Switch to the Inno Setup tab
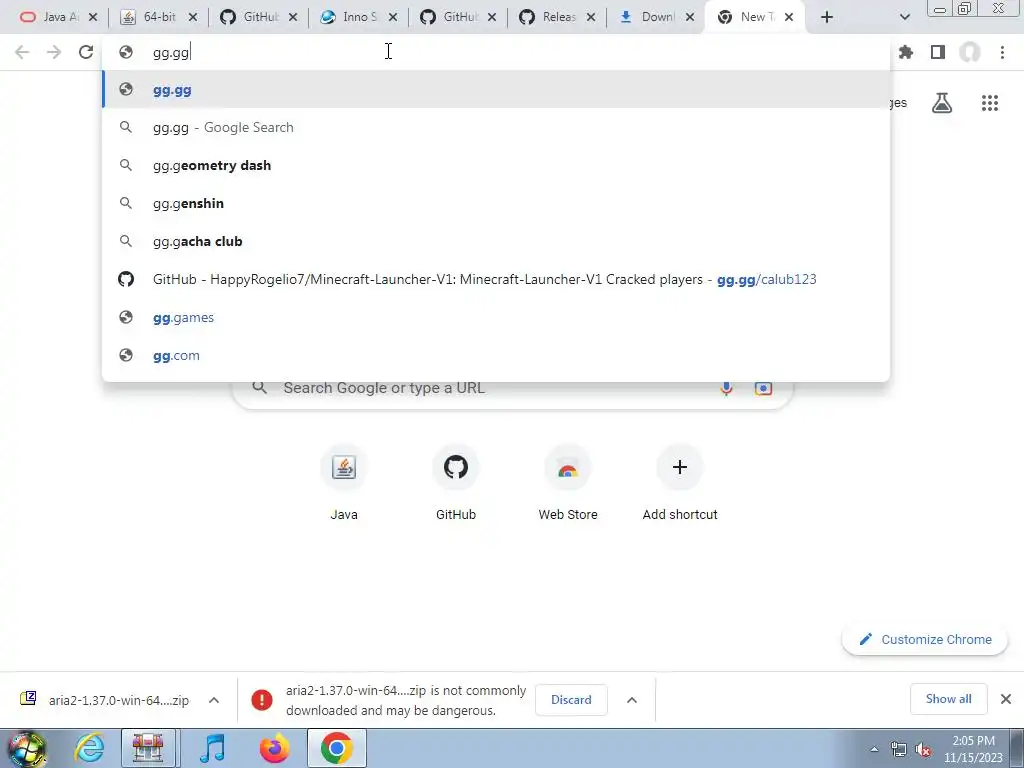The width and height of the screenshot is (1024, 768). click(351, 17)
